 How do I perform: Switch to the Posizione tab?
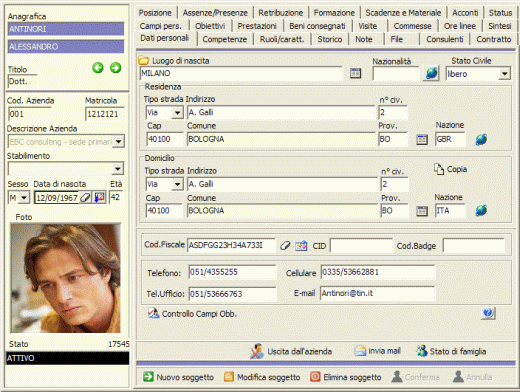click(x=155, y=13)
